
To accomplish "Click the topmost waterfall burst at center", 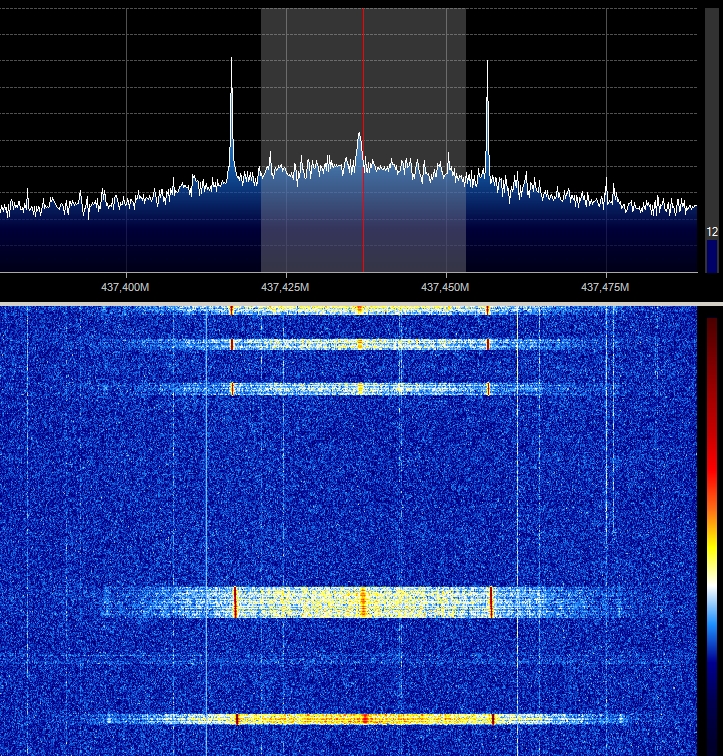I will (x=360, y=311).
